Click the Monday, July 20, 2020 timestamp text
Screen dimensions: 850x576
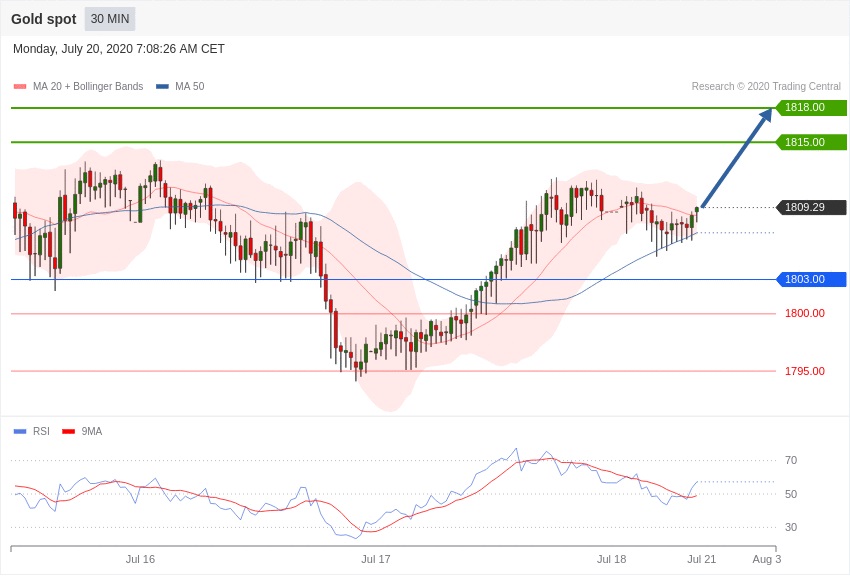119,49
